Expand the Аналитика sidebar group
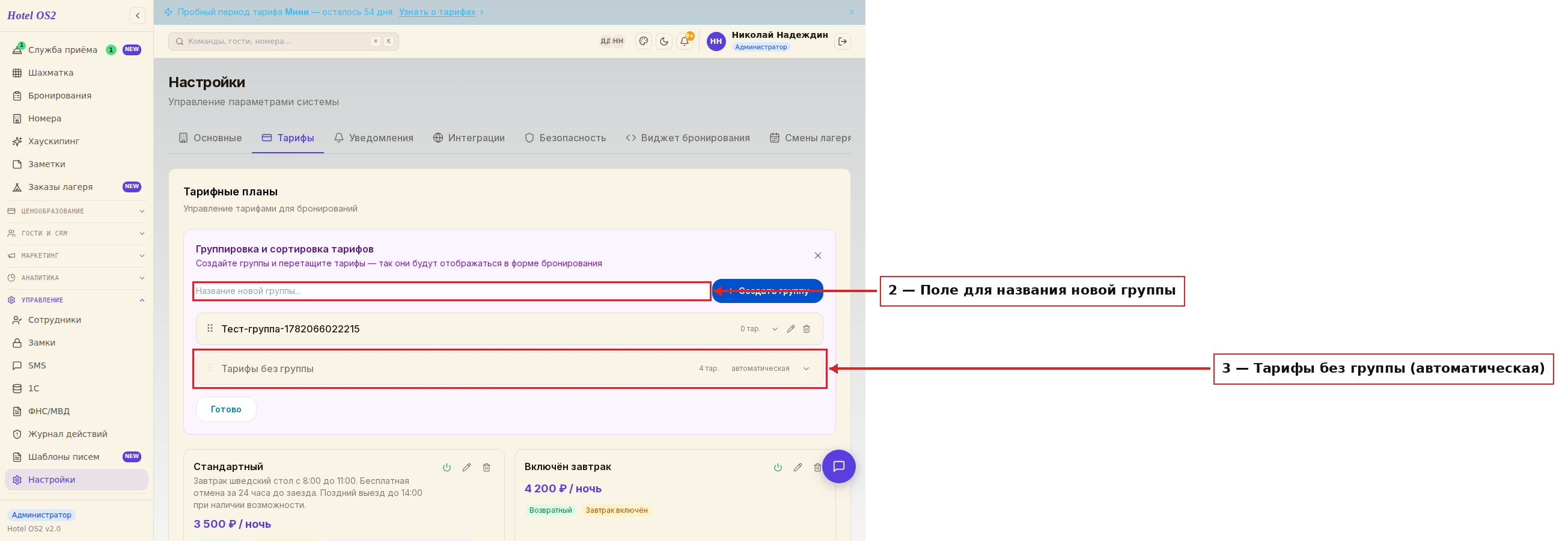Viewport: 1568px width, 541px height. (x=76, y=278)
